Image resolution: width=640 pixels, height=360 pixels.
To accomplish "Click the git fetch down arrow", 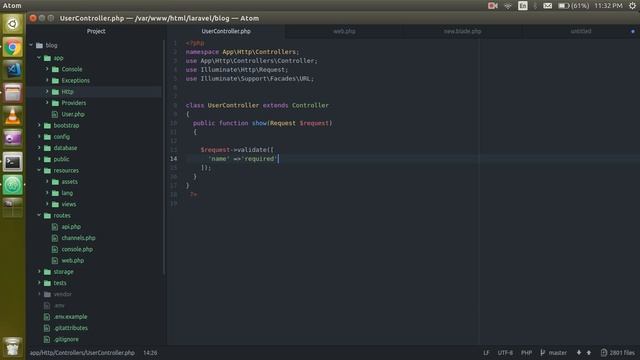I will [x=579, y=352].
